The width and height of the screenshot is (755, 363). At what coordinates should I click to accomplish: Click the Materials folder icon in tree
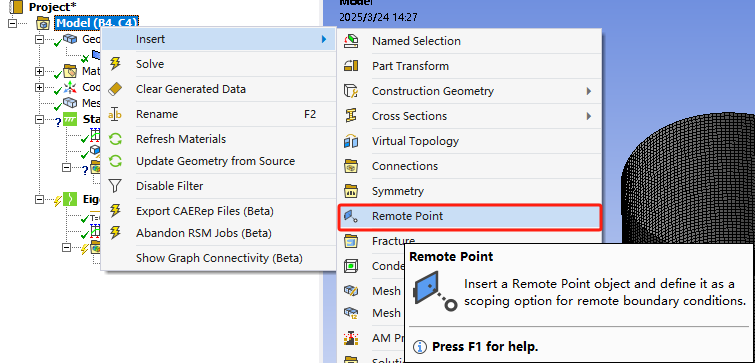click(70, 71)
